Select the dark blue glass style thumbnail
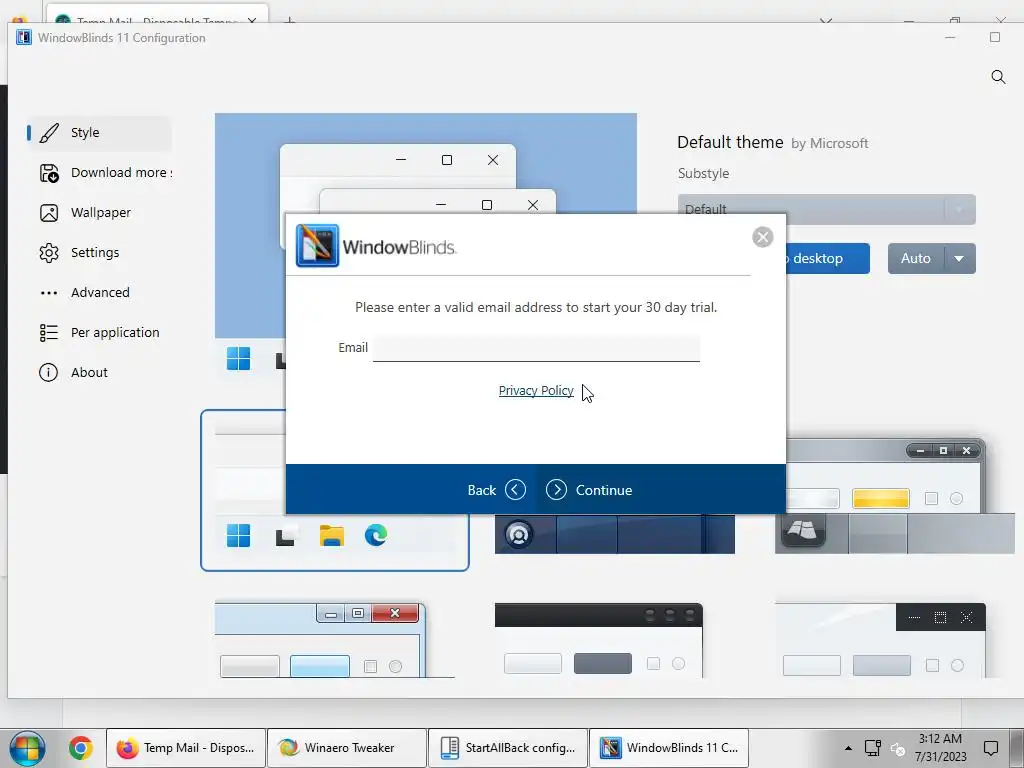The height and width of the screenshot is (768, 1024). click(615, 534)
